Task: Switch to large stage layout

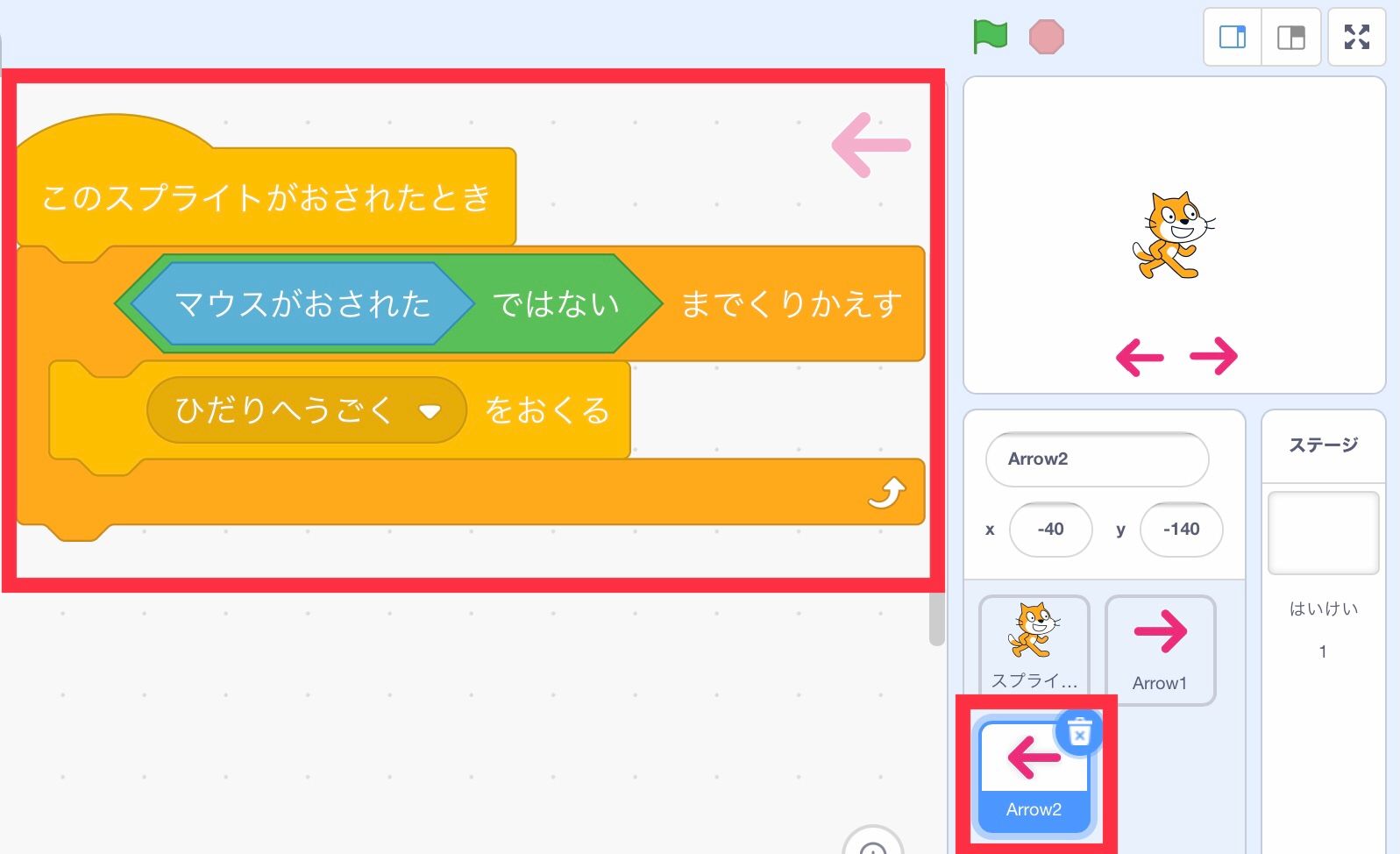Action: pos(1290,37)
